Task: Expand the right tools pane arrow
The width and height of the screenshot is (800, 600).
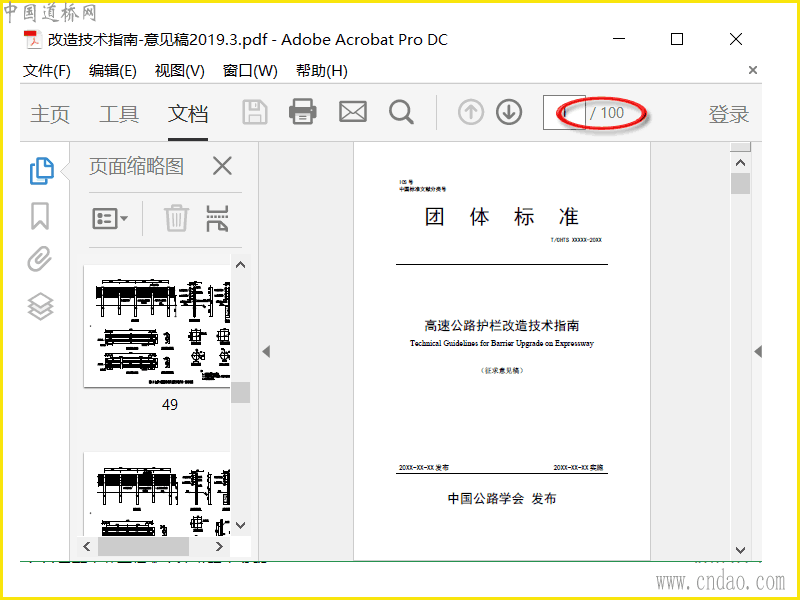Action: (x=758, y=352)
